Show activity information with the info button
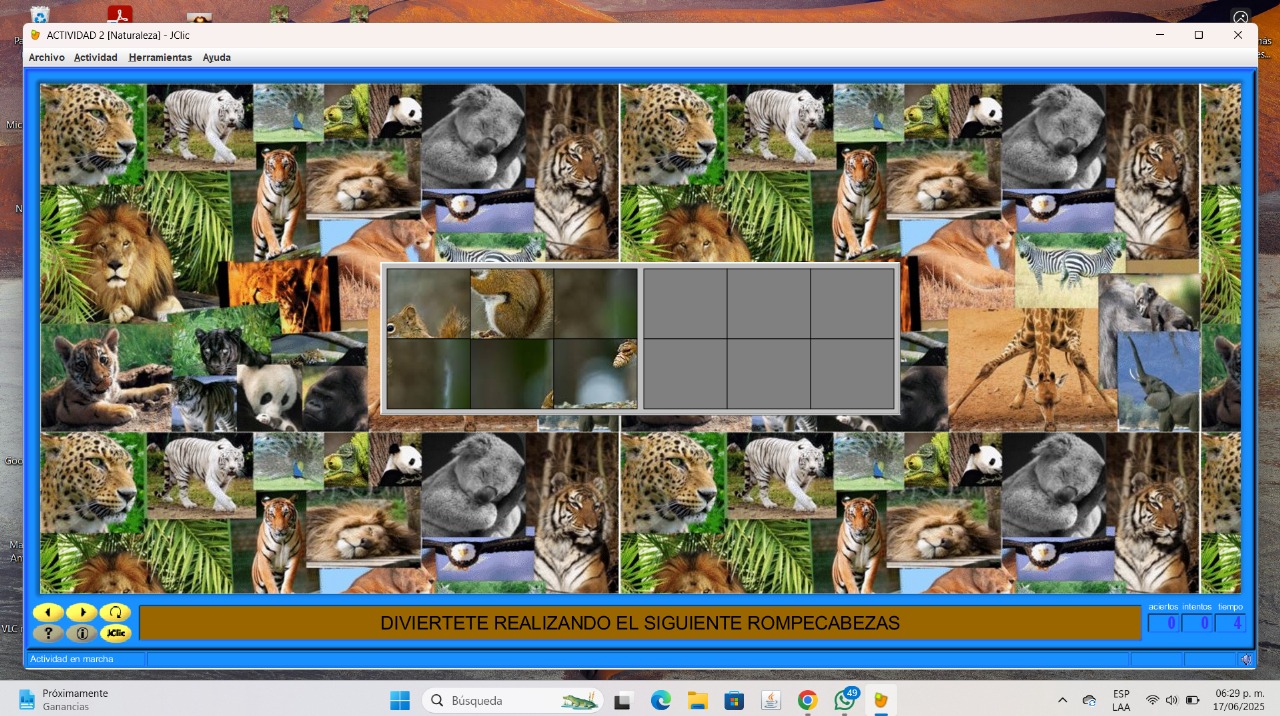The width and height of the screenshot is (1280, 716). point(81,633)
